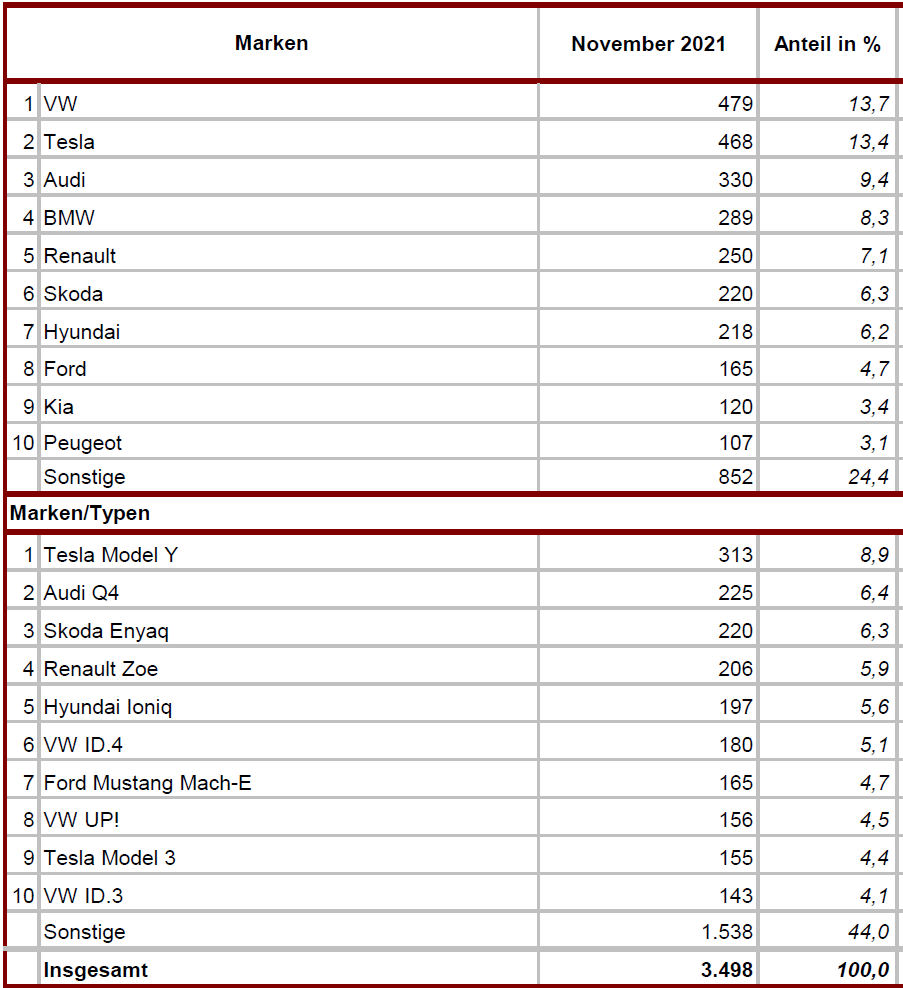Click the November 2021 column header
Viewport: 903px width, 988px height.
pos(648,43)
